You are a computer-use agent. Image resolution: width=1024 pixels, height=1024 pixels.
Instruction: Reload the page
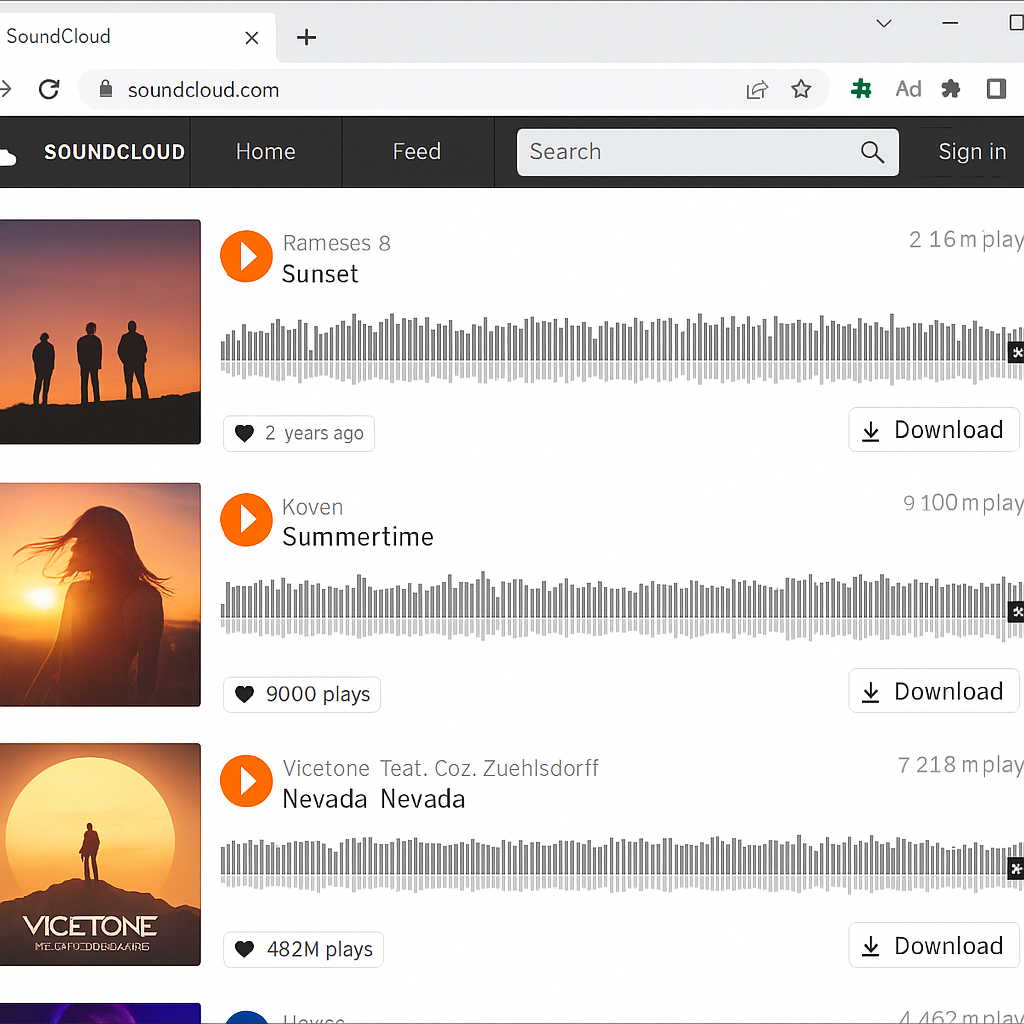point(48,89)
